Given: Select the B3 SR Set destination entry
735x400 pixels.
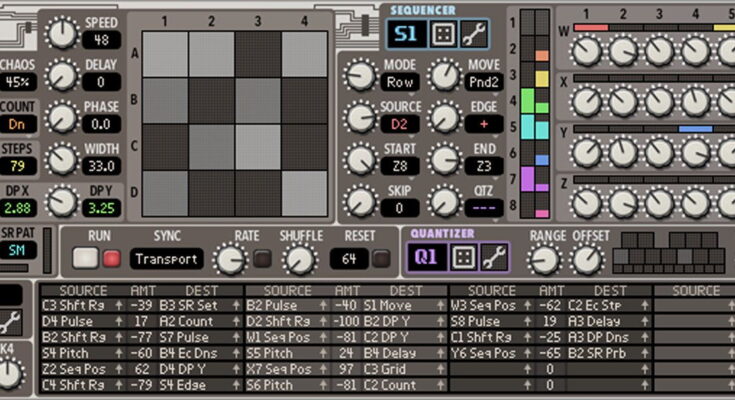Looking at the screenshot, I should (x=190, y=304).
